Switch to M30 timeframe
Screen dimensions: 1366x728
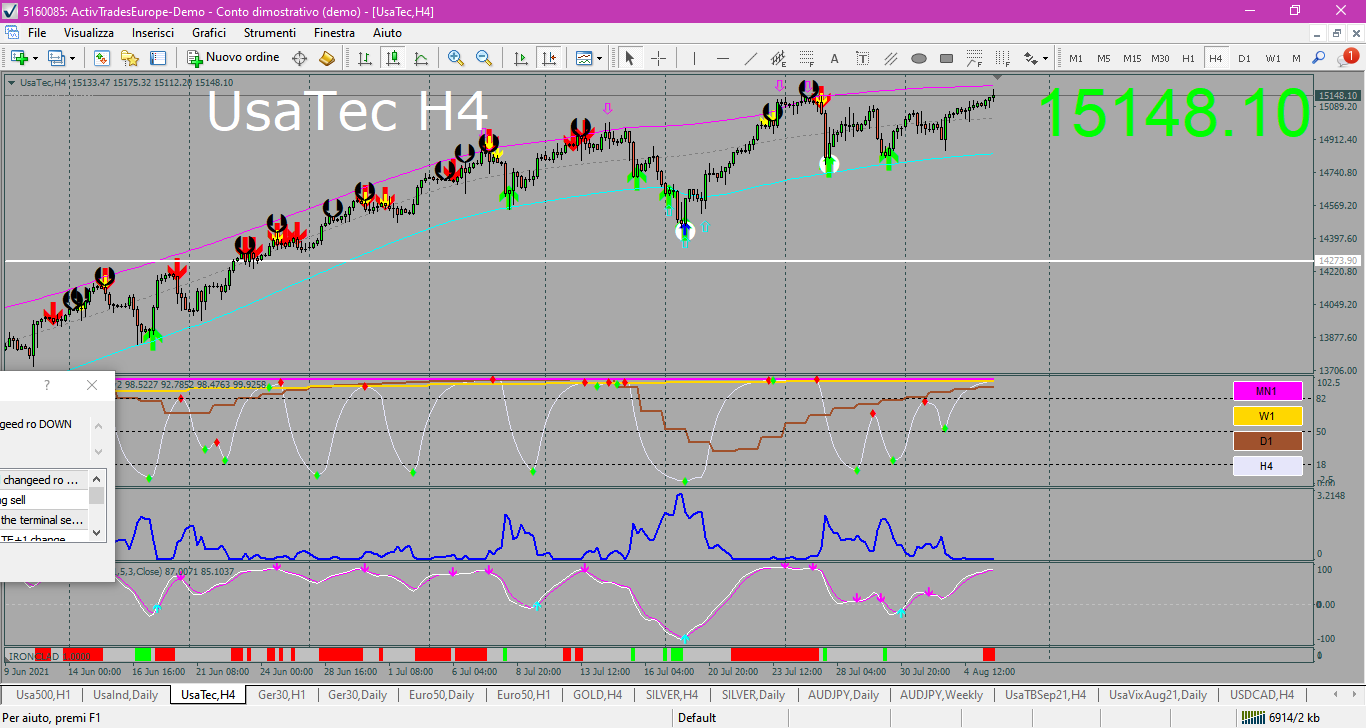pyautogui.click(x=1160, y=58)
